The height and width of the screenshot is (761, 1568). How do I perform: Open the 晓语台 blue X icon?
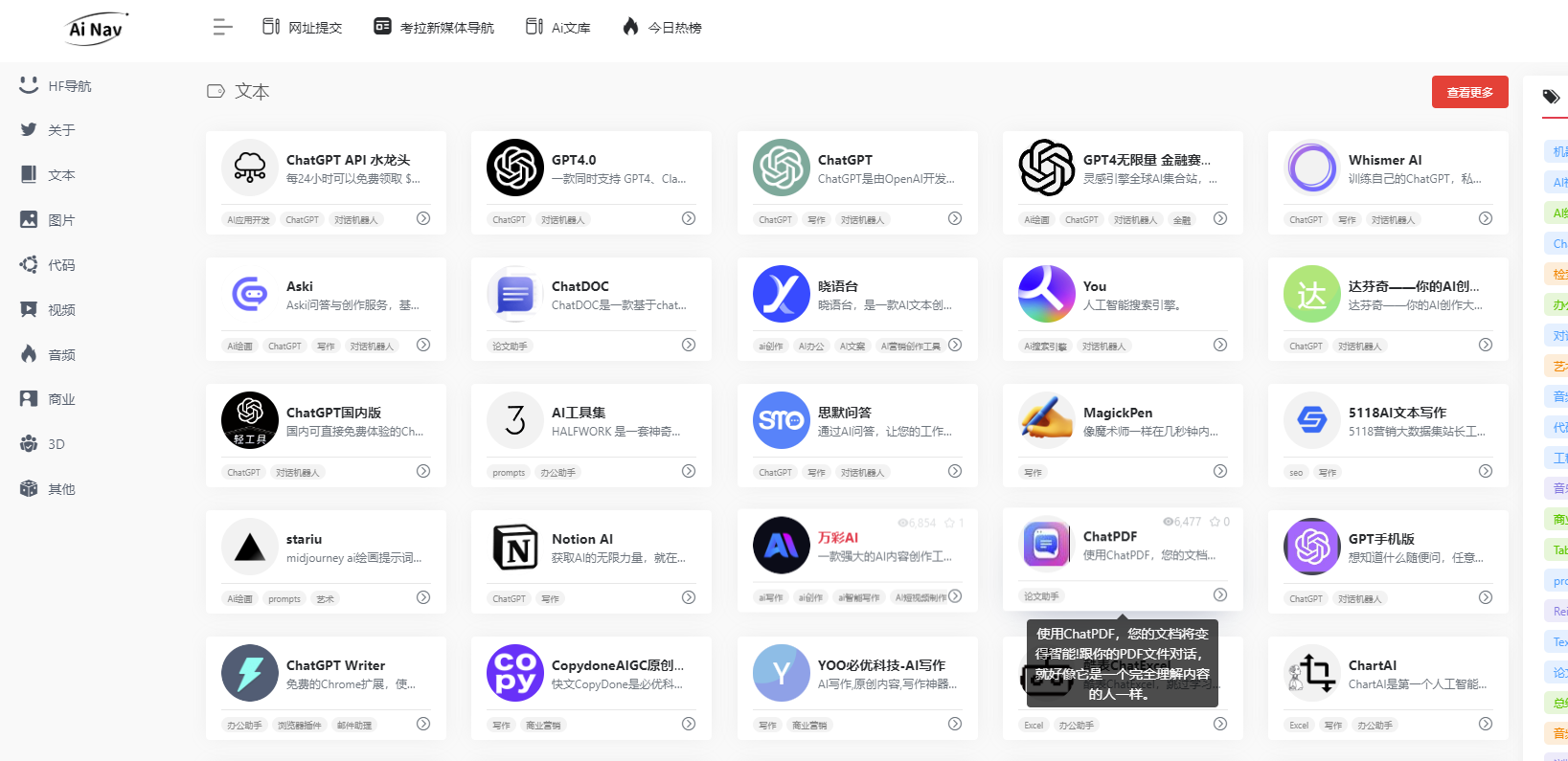pos(782,294)
